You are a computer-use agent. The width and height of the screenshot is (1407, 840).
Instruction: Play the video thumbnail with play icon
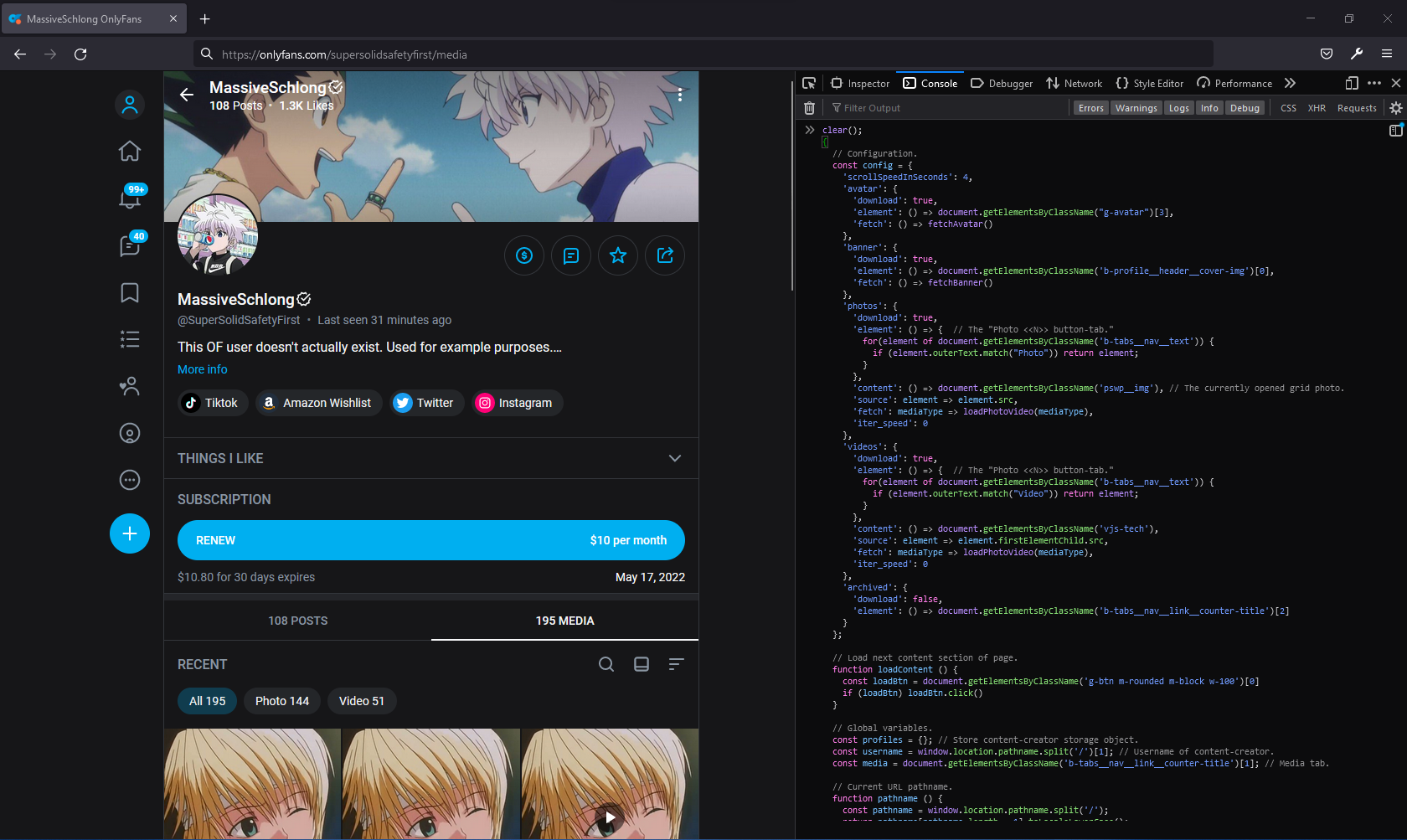point(610,784)
